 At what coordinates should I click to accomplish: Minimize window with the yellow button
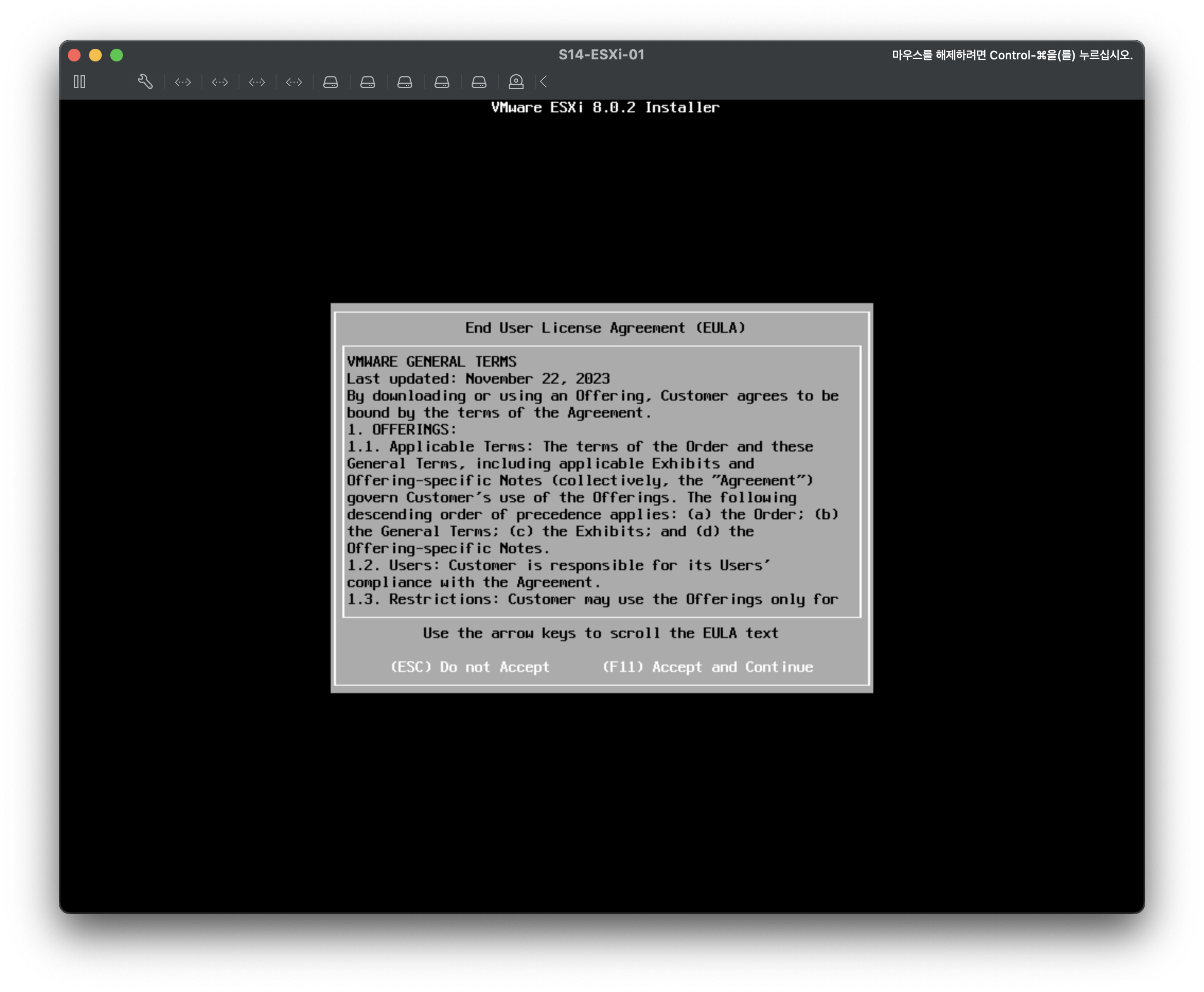point(95,55)
